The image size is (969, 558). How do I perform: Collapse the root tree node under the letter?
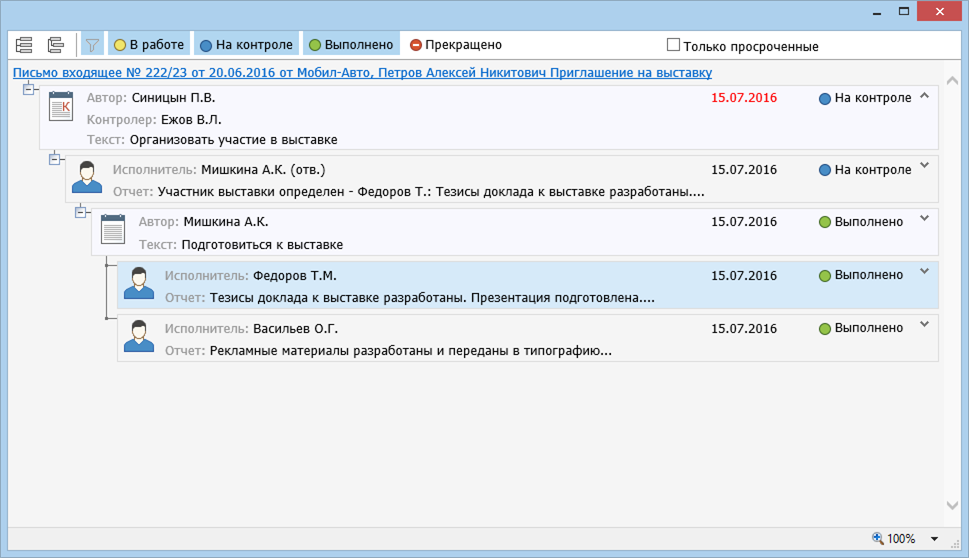point(28,90)
